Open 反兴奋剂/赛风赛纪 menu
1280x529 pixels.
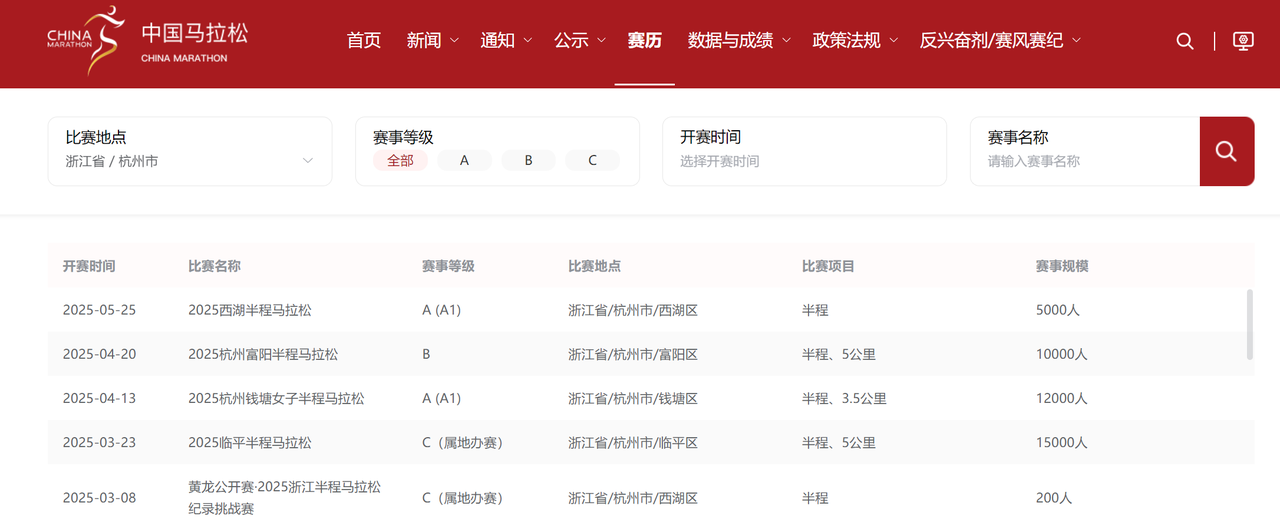click(x=992, y=41)
